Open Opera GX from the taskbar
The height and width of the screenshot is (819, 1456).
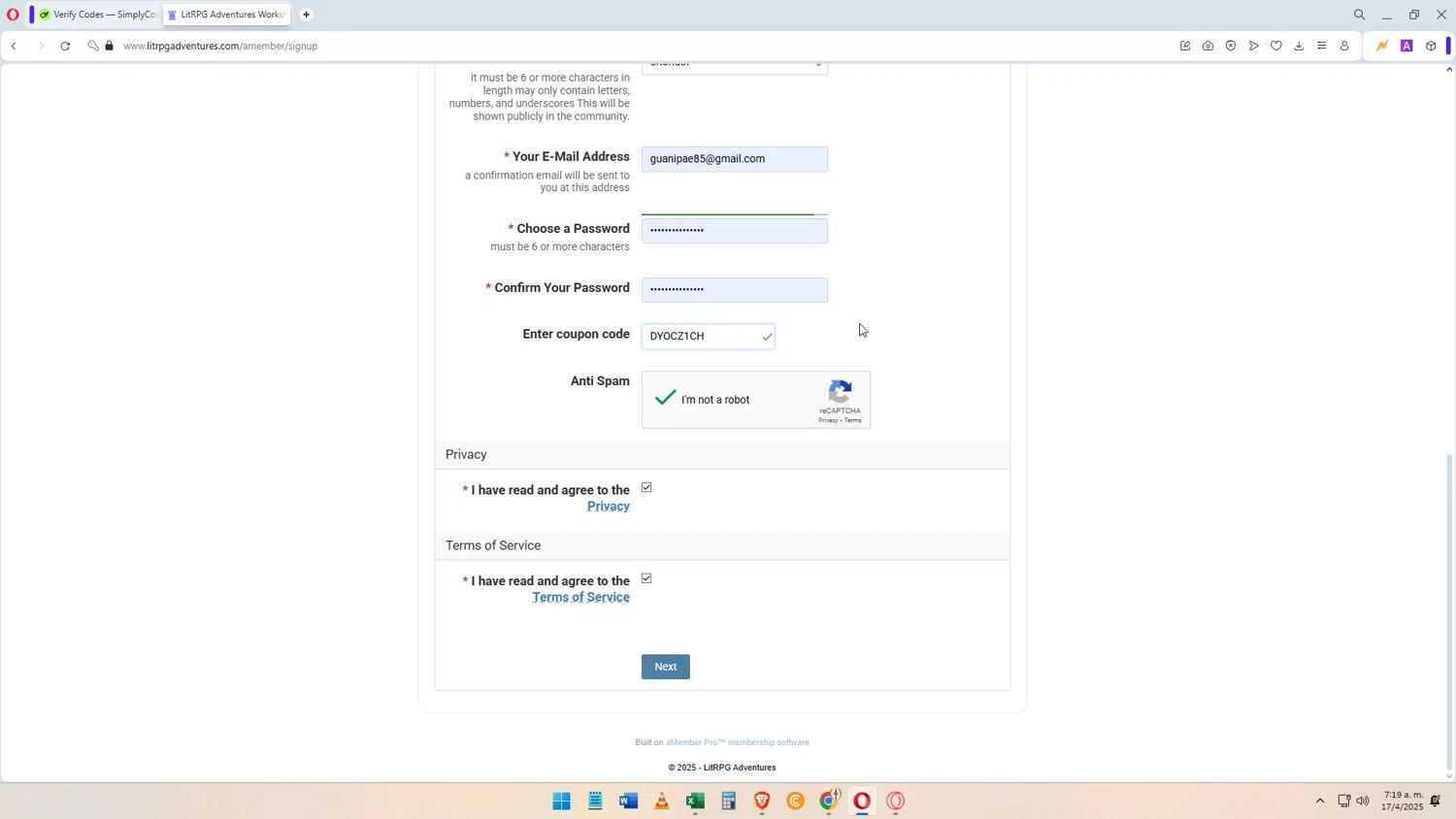(x=895, y=801)
